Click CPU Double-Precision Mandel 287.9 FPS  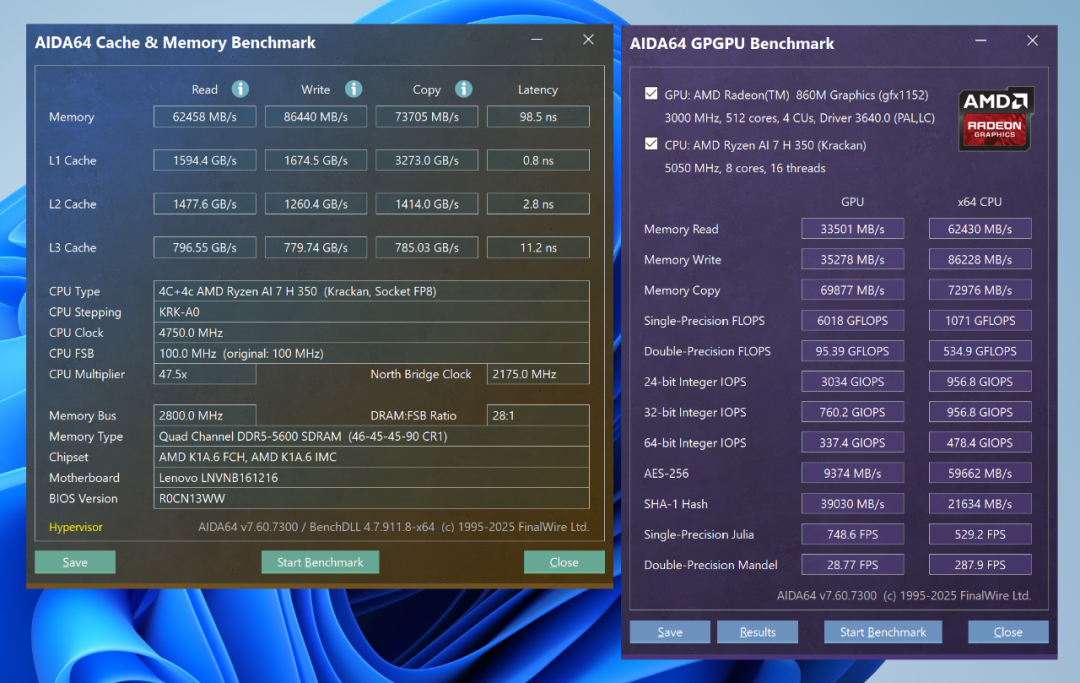[979, 565]
